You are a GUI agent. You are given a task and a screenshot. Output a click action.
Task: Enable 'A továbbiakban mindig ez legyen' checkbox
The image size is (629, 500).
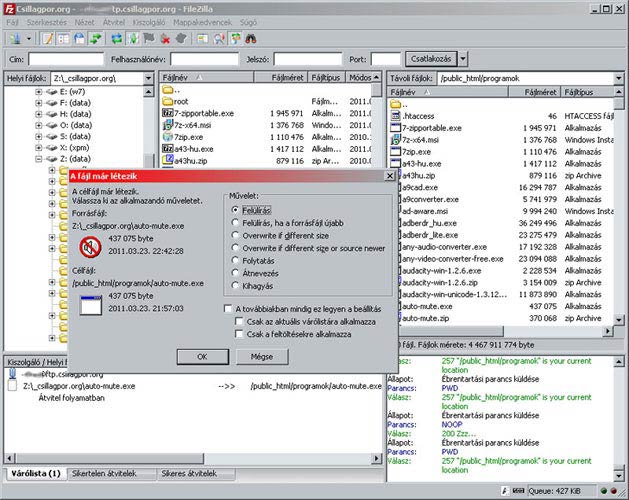[x=229, y=309]
